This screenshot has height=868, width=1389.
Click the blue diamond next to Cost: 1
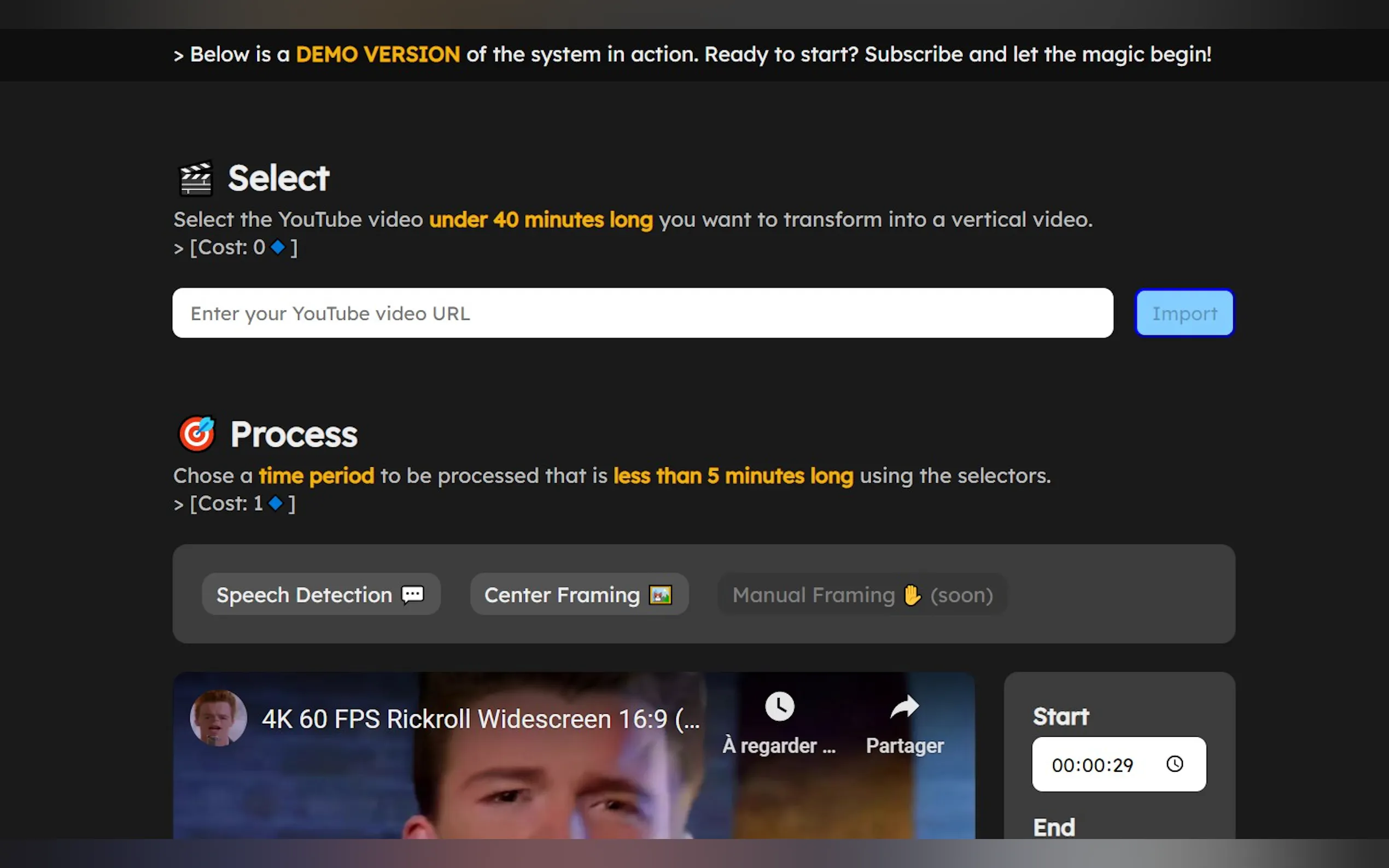point(276,503)
